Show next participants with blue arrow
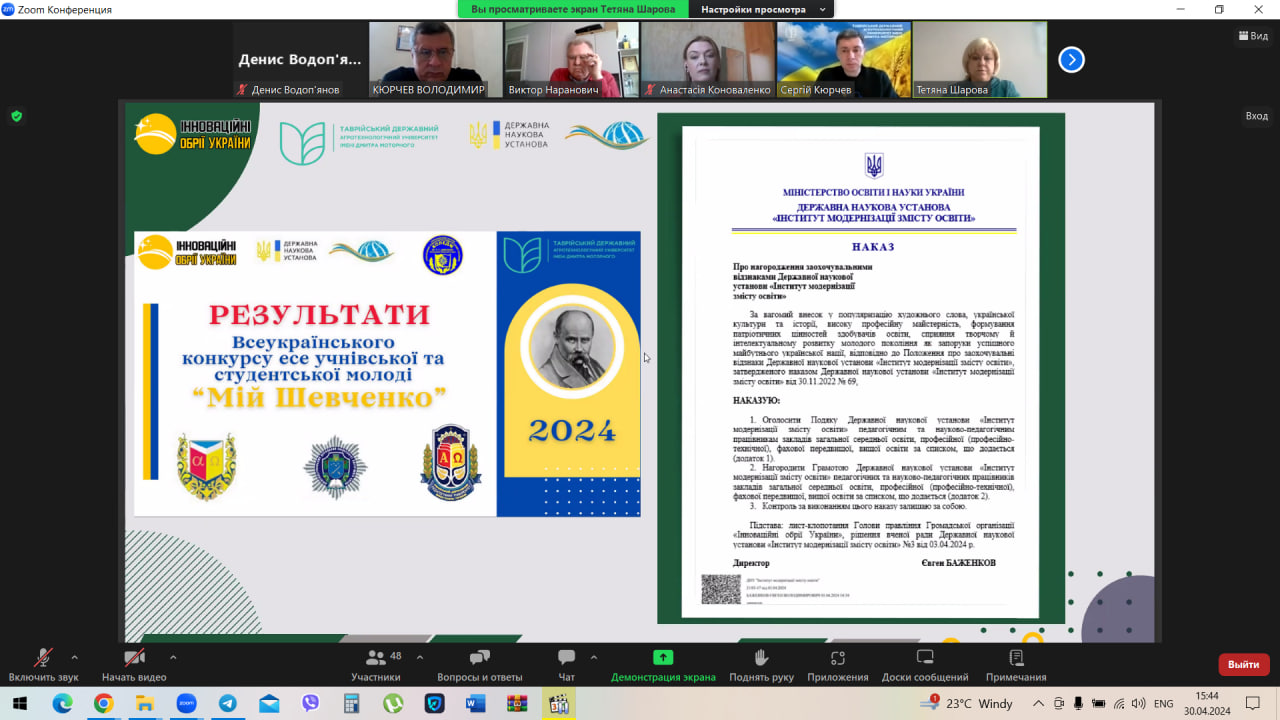Image resolution: width=1280 pixels, height=720 pixels. pyautogui.click(x=1071, y=60)
